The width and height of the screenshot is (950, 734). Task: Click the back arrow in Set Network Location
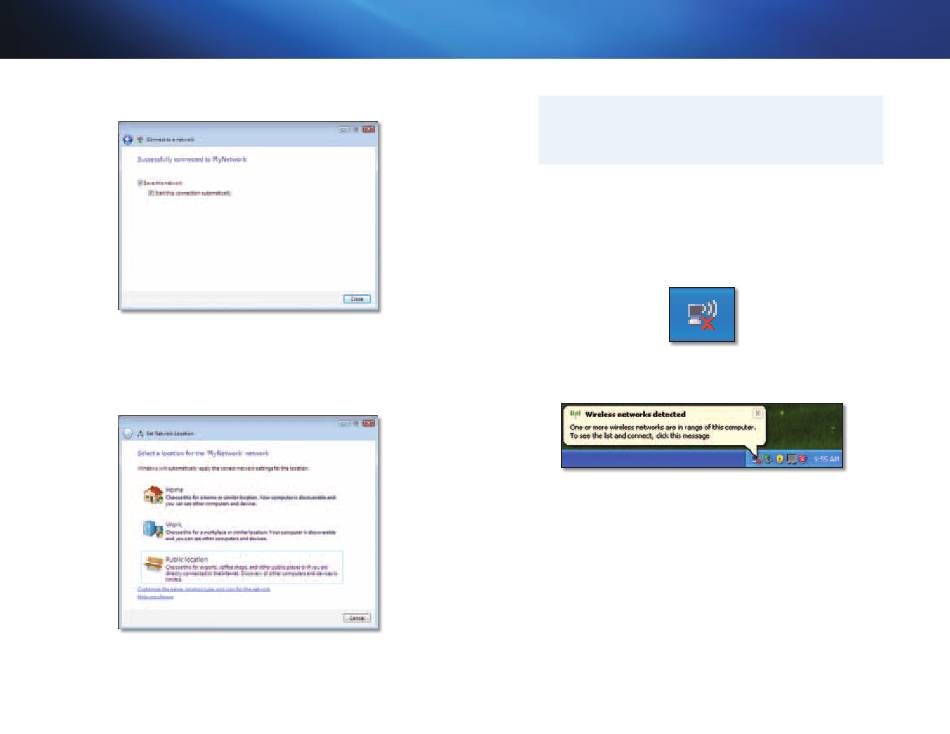click(128, 433)
